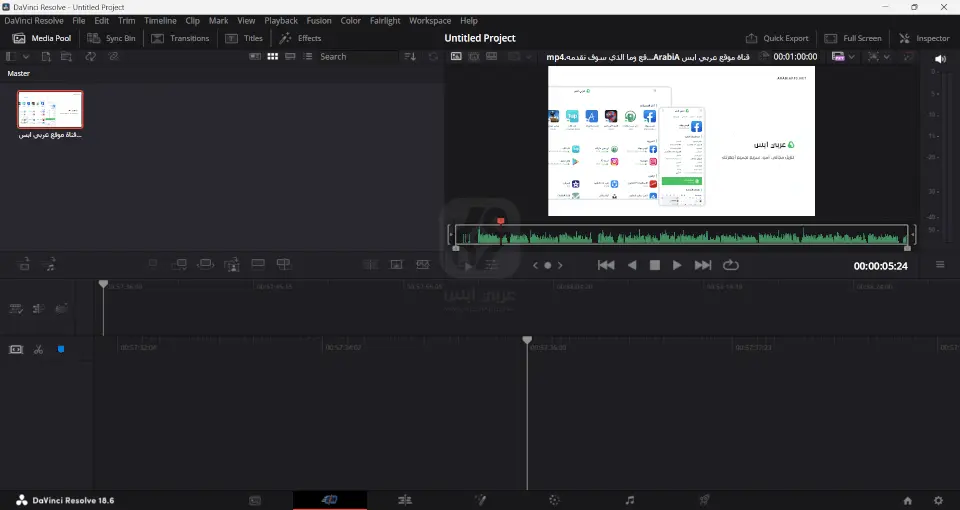Image resolution: width=960 pixels, height=510 pixels.
Task: Open the Sync Bin panel
Action: 111,38
